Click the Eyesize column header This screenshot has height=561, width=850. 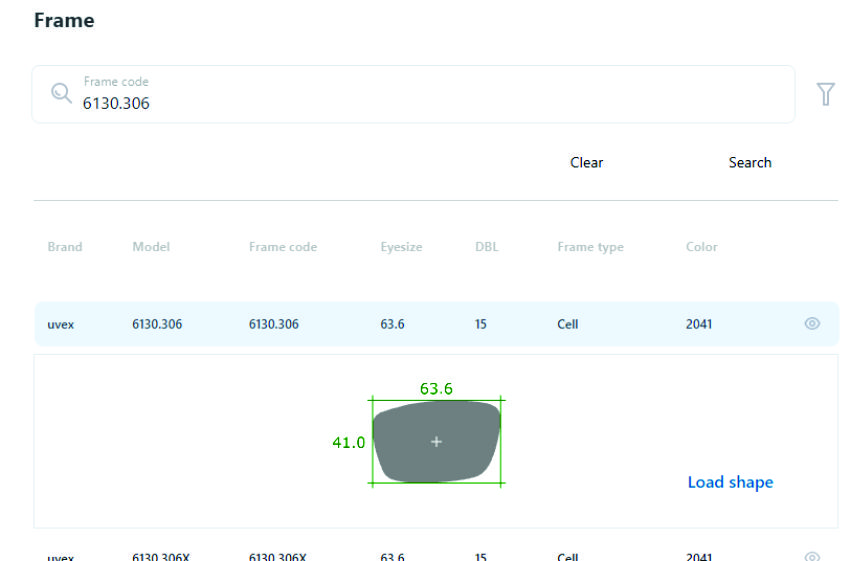point(401,247)
